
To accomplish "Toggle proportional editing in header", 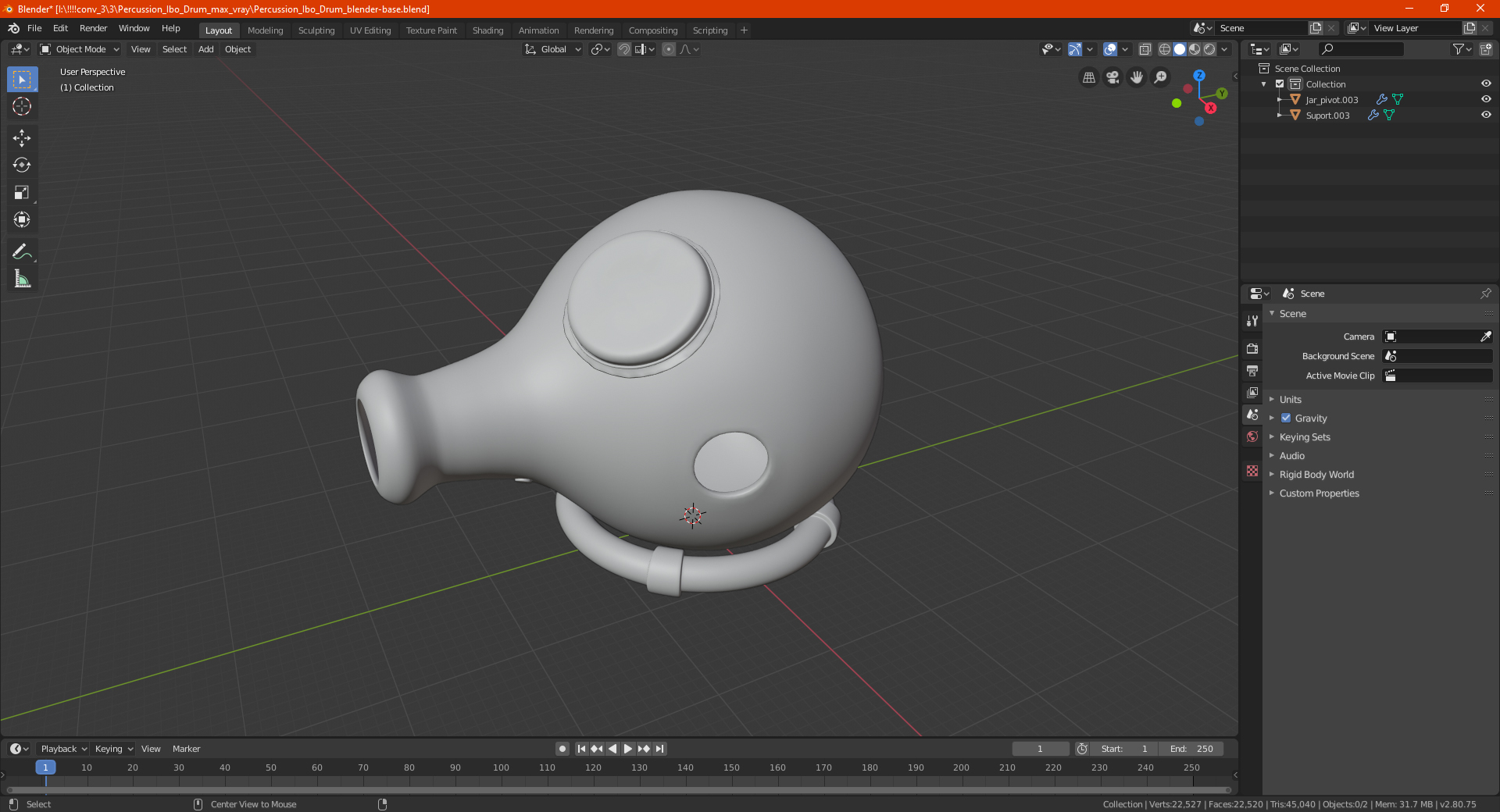I will tap(669, 49).
